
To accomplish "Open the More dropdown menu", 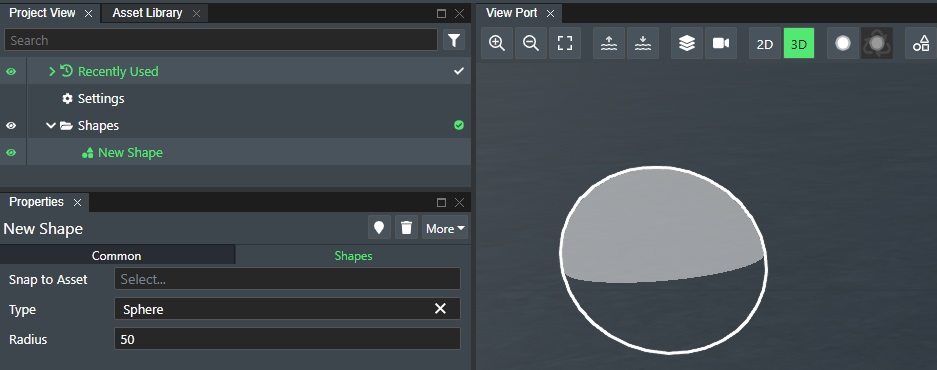I will click(445, 228).
